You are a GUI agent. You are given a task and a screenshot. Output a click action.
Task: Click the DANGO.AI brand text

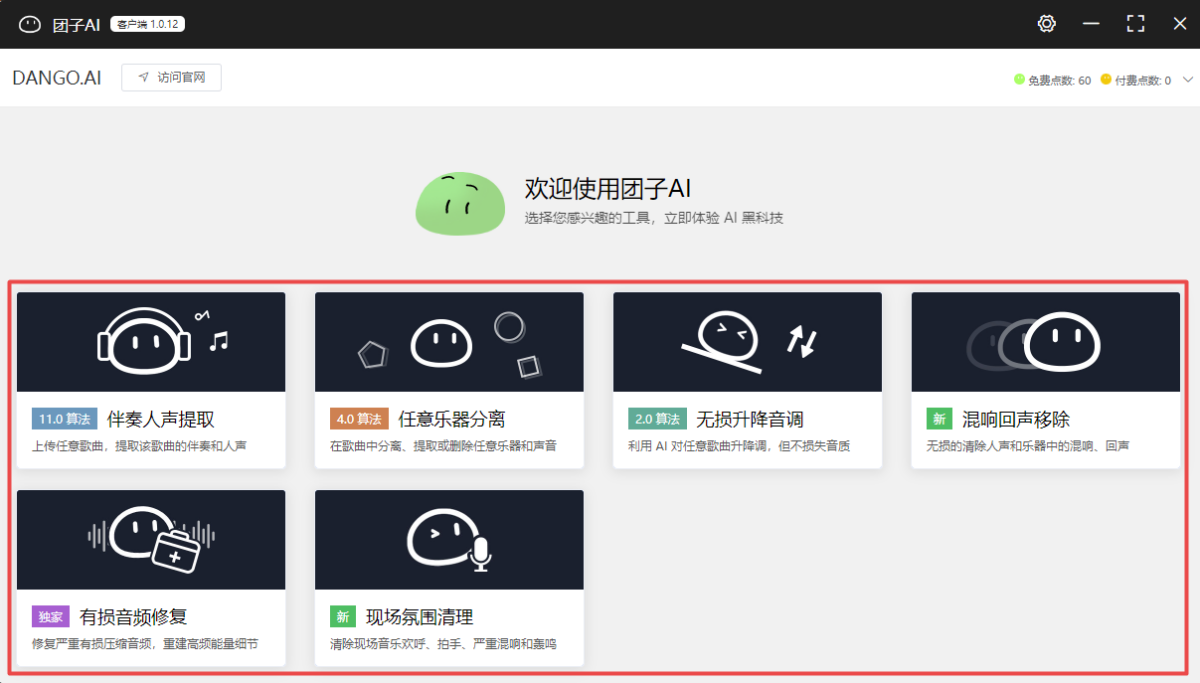point(57,78)
